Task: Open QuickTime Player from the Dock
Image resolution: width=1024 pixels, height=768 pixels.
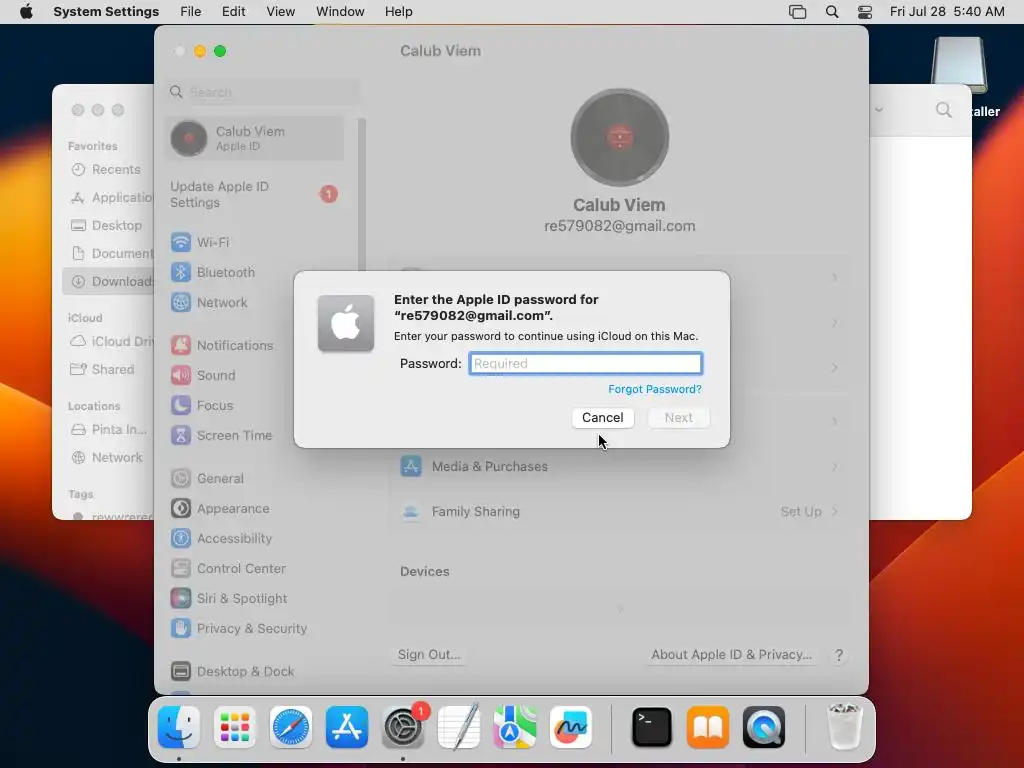Action: pyautogui.click(x=763, y=727)
